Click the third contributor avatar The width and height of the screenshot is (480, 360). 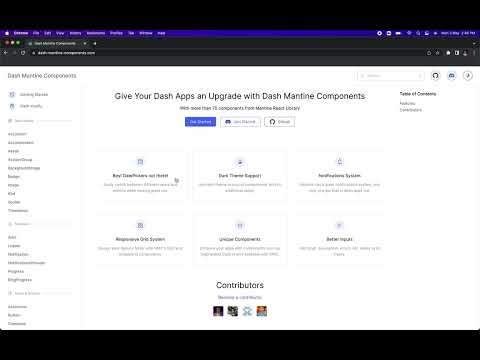coord(247,311)
